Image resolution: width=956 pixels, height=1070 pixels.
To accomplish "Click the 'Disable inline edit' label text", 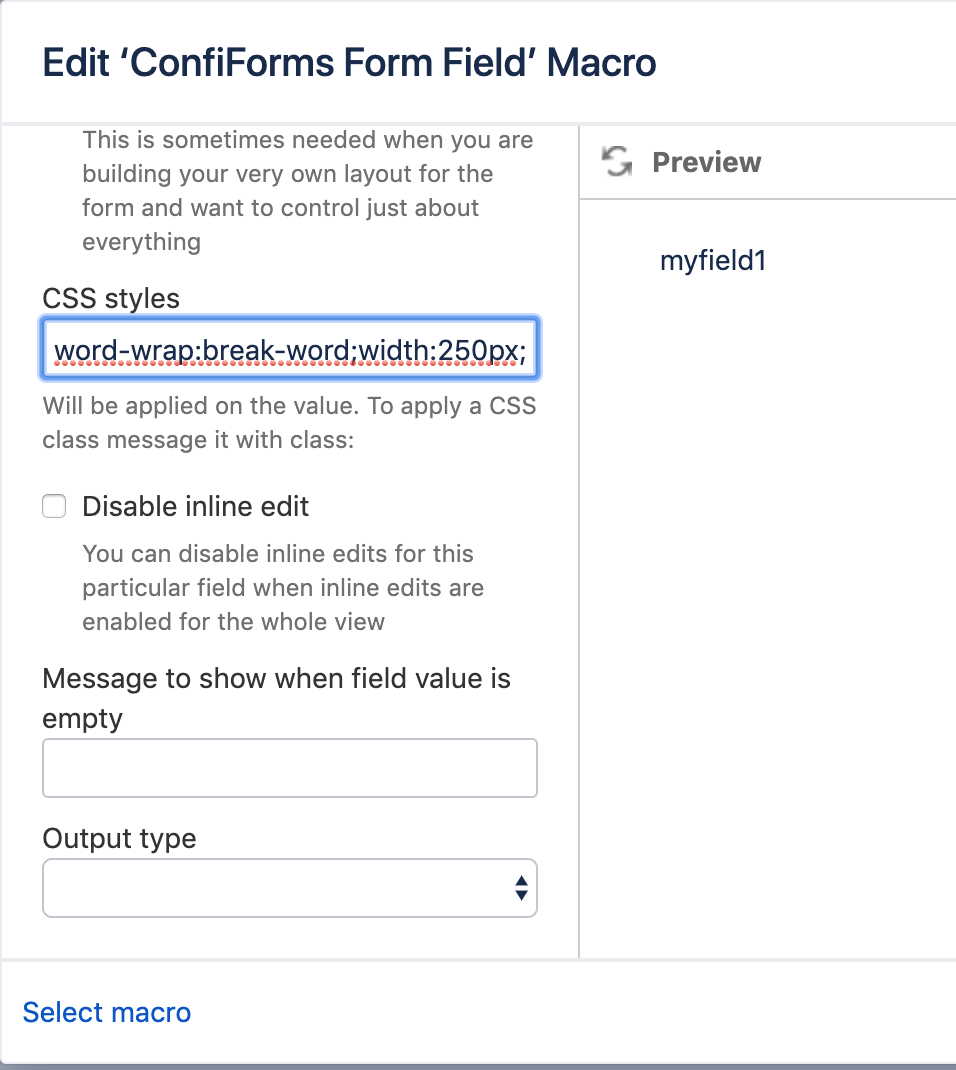I will pyautogui.click(x=195, y=506).
